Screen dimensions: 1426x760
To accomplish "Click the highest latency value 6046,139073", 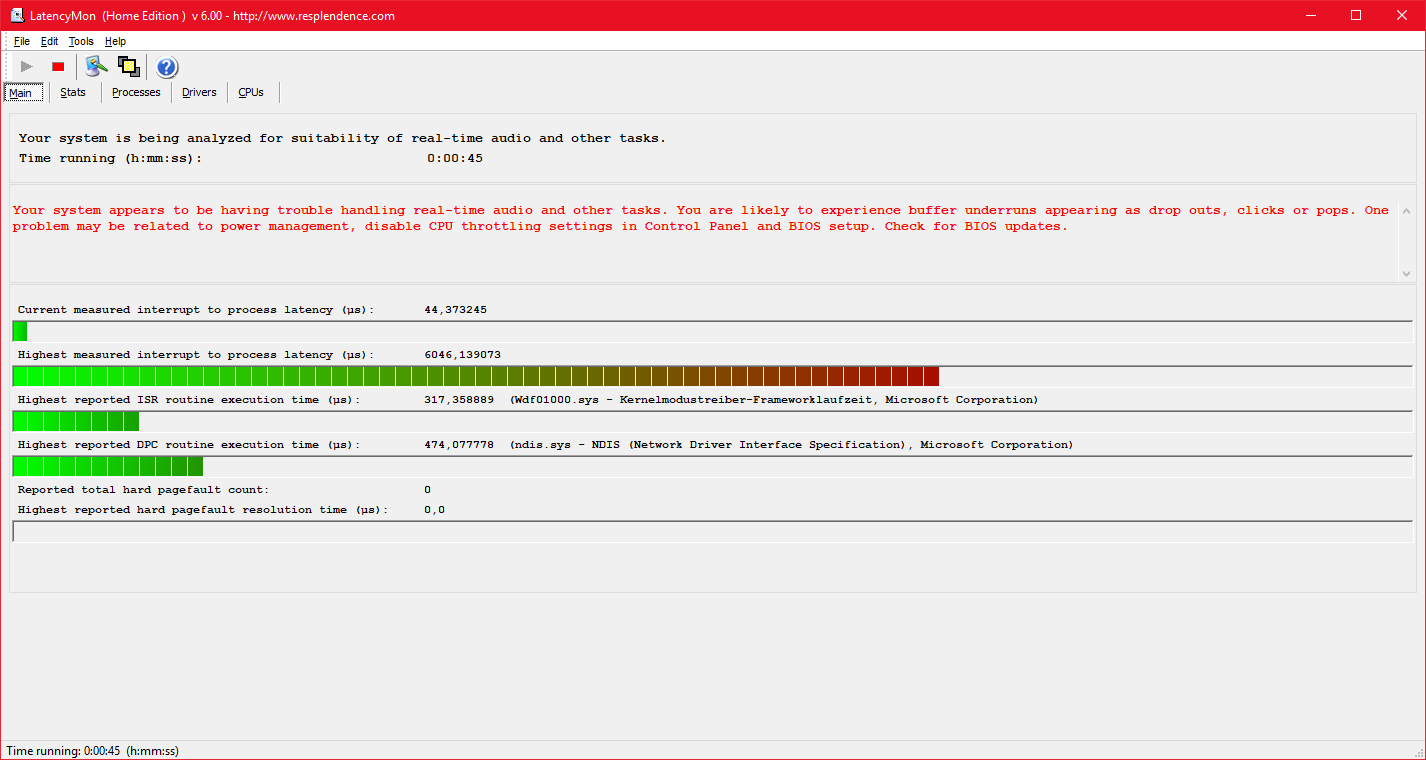I will click(462, 355).
